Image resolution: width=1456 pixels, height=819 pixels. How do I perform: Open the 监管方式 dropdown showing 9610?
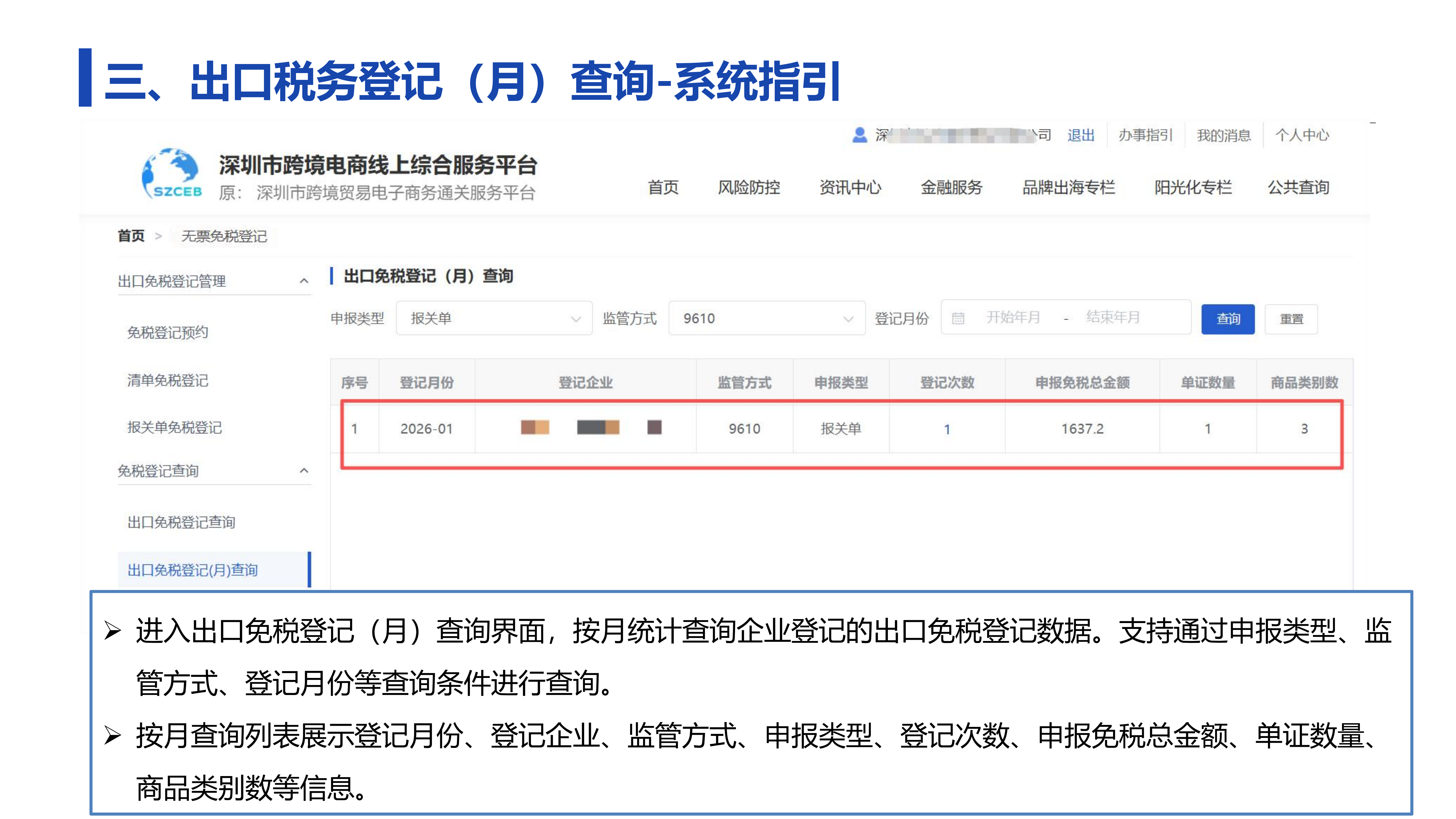tap(766, 318)
